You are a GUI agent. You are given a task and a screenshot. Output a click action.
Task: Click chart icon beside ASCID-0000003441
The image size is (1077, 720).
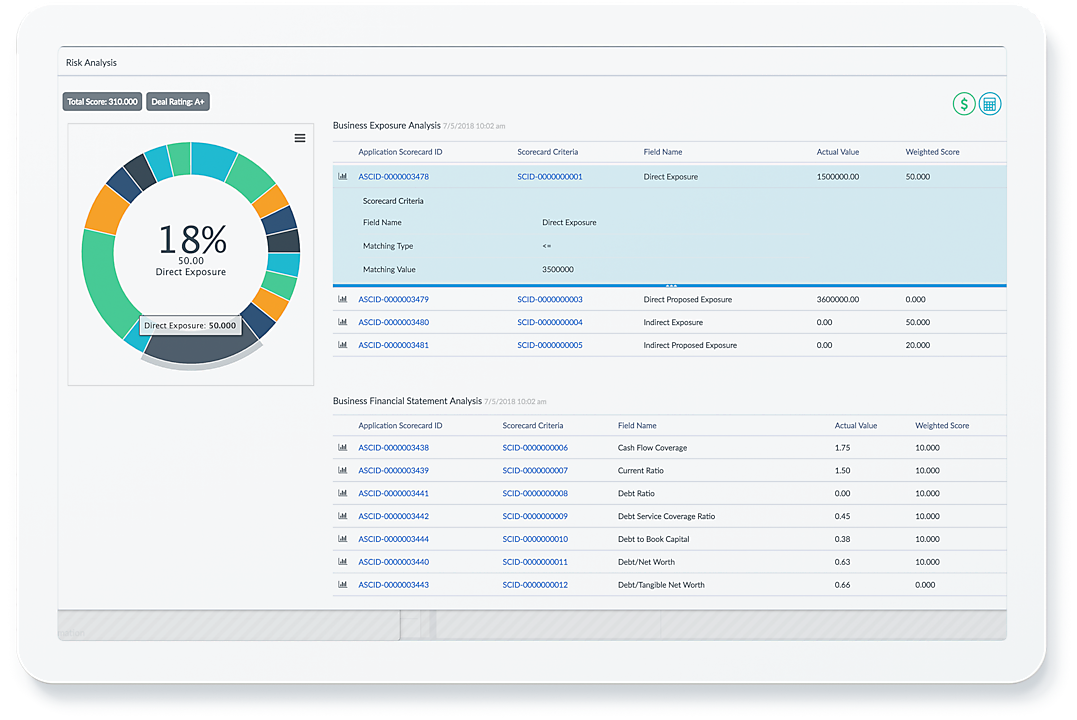343,493
